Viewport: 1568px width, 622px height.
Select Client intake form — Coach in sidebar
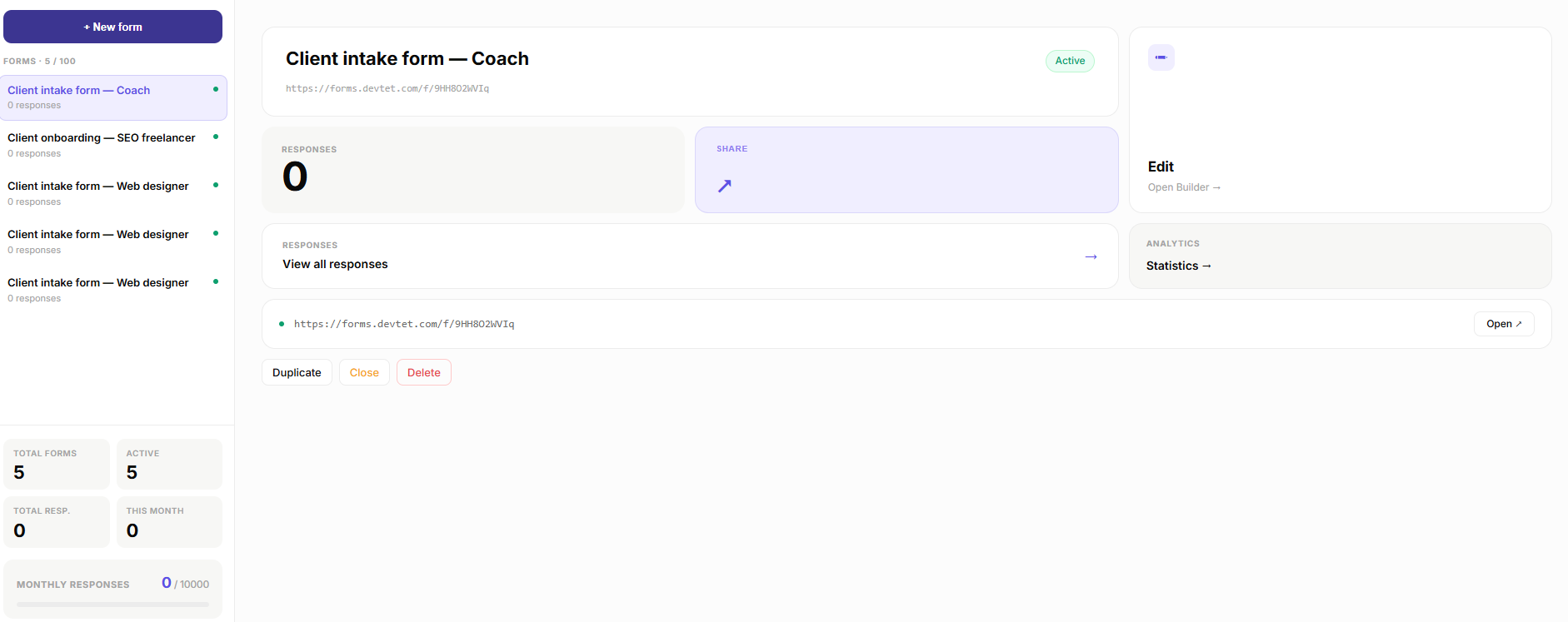(112, 97)
